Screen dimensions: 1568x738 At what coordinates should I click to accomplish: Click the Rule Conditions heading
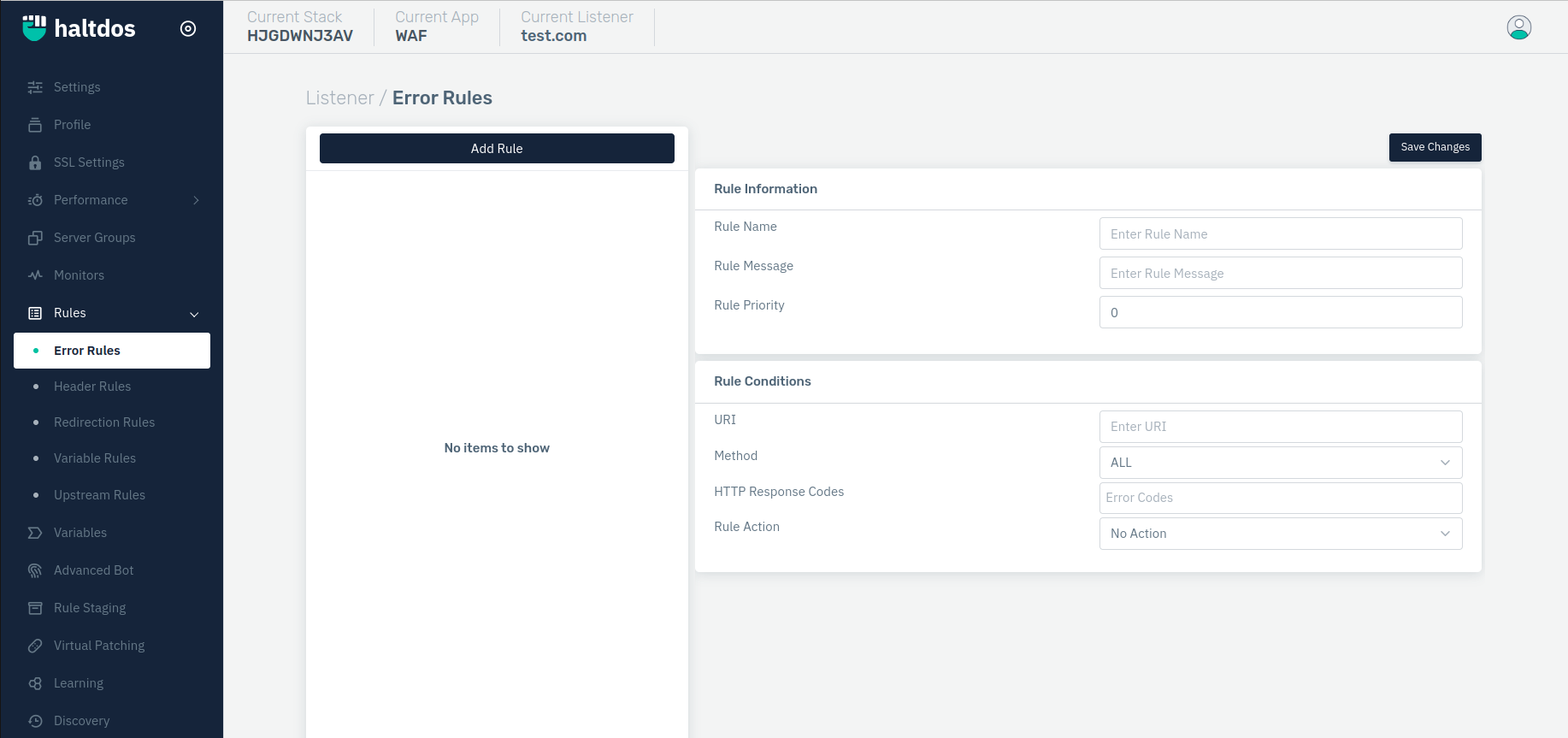[763, 381]
